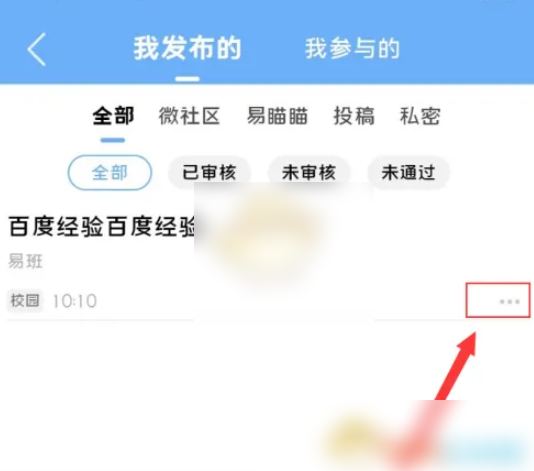Image resolution: width=534 pixels, height=471 pixels.
Task: Tap the blue underline indicator beneath 全部
Action: click(x=113, y=140)
